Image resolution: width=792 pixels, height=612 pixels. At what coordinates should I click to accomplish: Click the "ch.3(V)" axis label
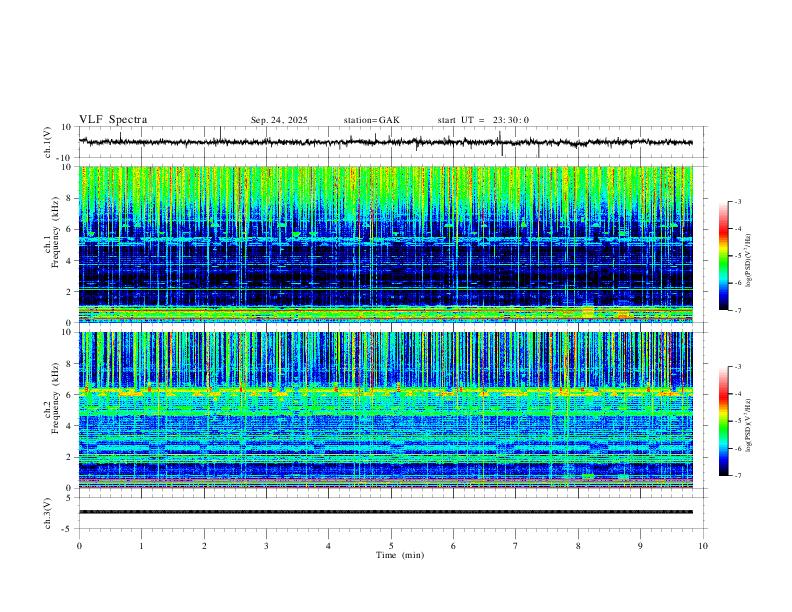[48, 514]
